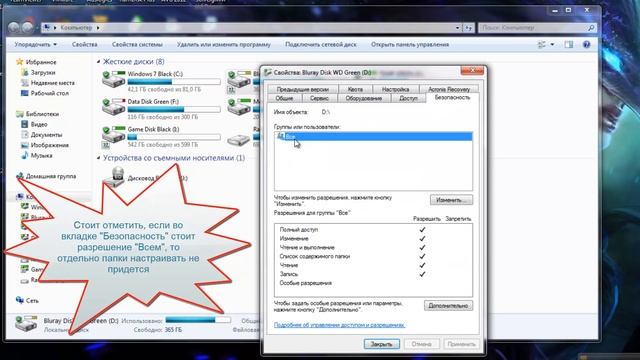
Task: Click the Закрыть button in properties dialog
Action: pyautogui.click(x=382, y=344)
